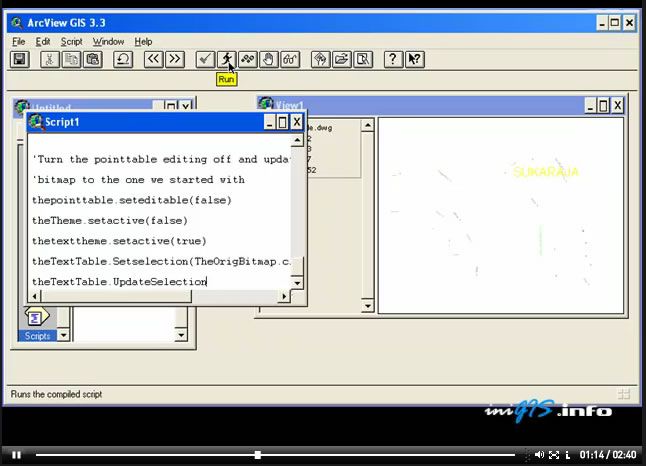This screenshot has width=646, height=466.
Task: Click the line 'theTextTable.UpdateSelection'
Action: pyautogui.click(x=119, y=282)
